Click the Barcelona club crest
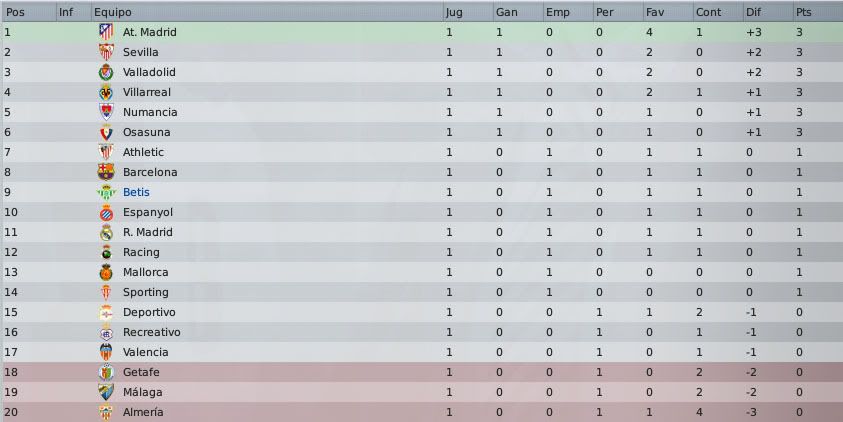843x422 pixels. 106,172
